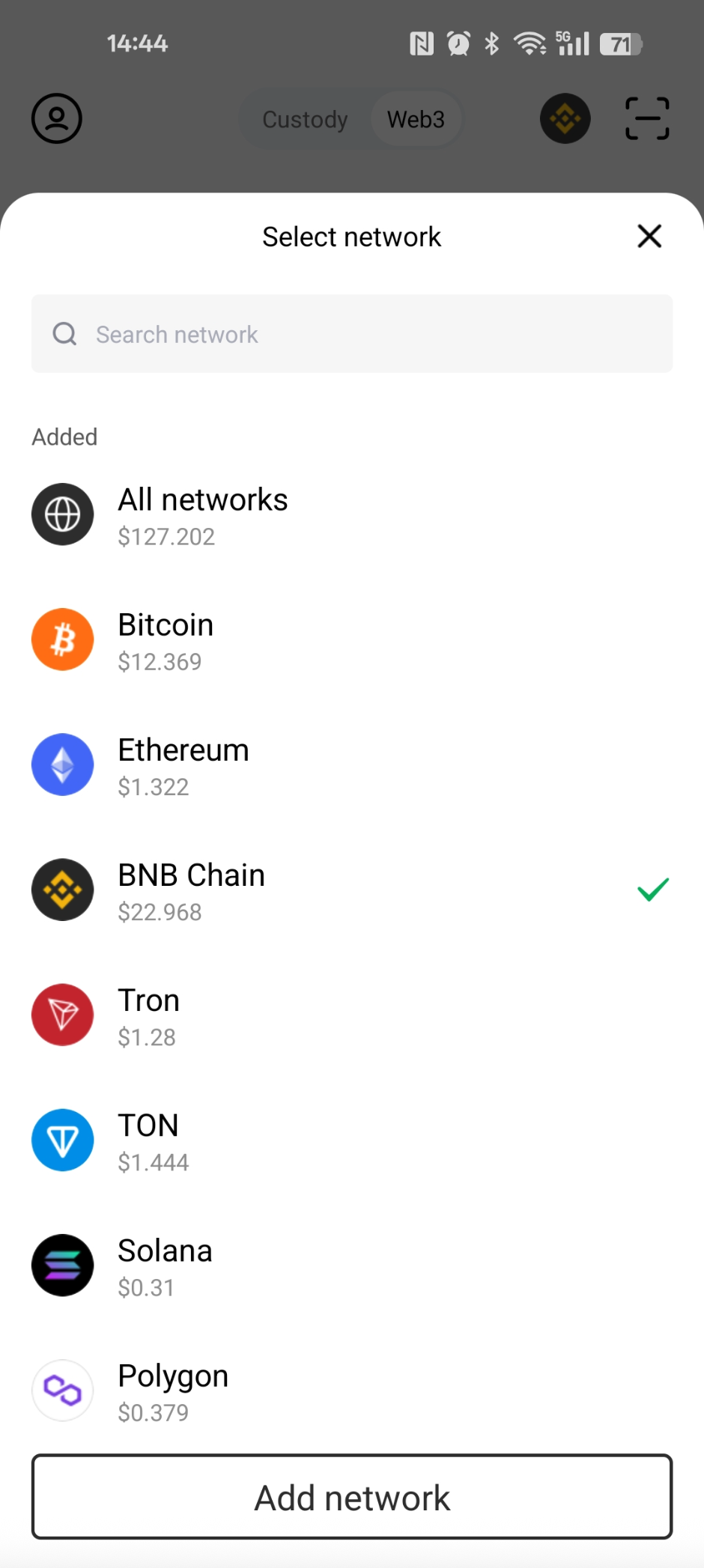Screen dimensions: 704x1568
Task: Tap the TON blue logo icon
Action: (x=63, y=1140)
